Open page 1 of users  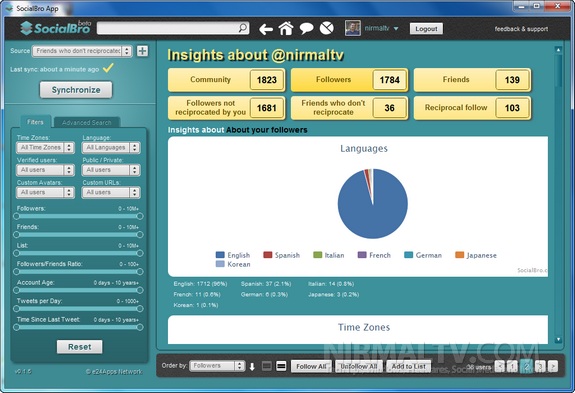513,366
